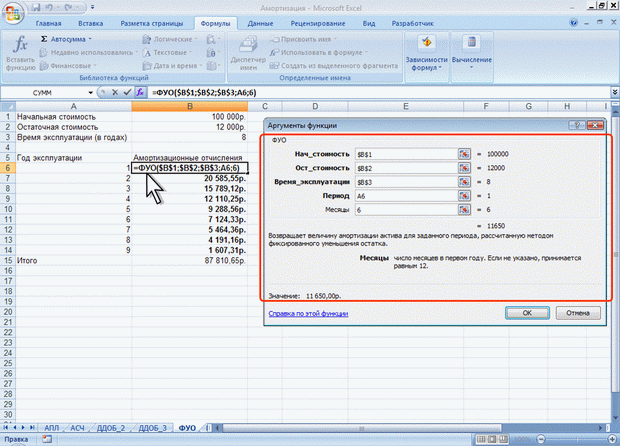Click the zoom in plus button
Screen dimensions: 620x446
pos(612,439)
